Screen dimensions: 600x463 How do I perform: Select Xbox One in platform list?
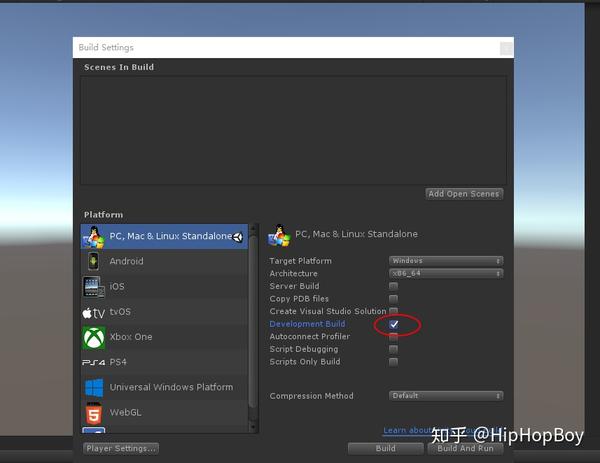tap(165, 337)
